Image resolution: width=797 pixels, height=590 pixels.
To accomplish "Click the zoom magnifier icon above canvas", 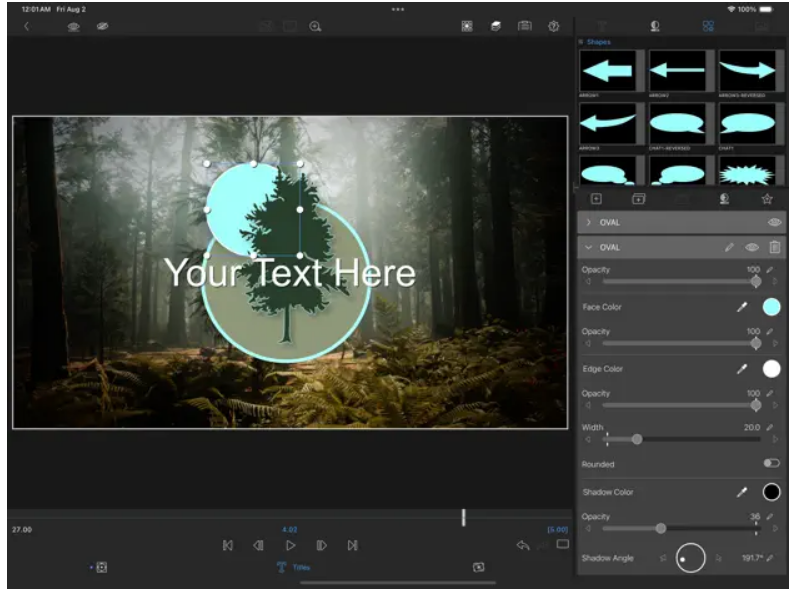I will point(315,27).
